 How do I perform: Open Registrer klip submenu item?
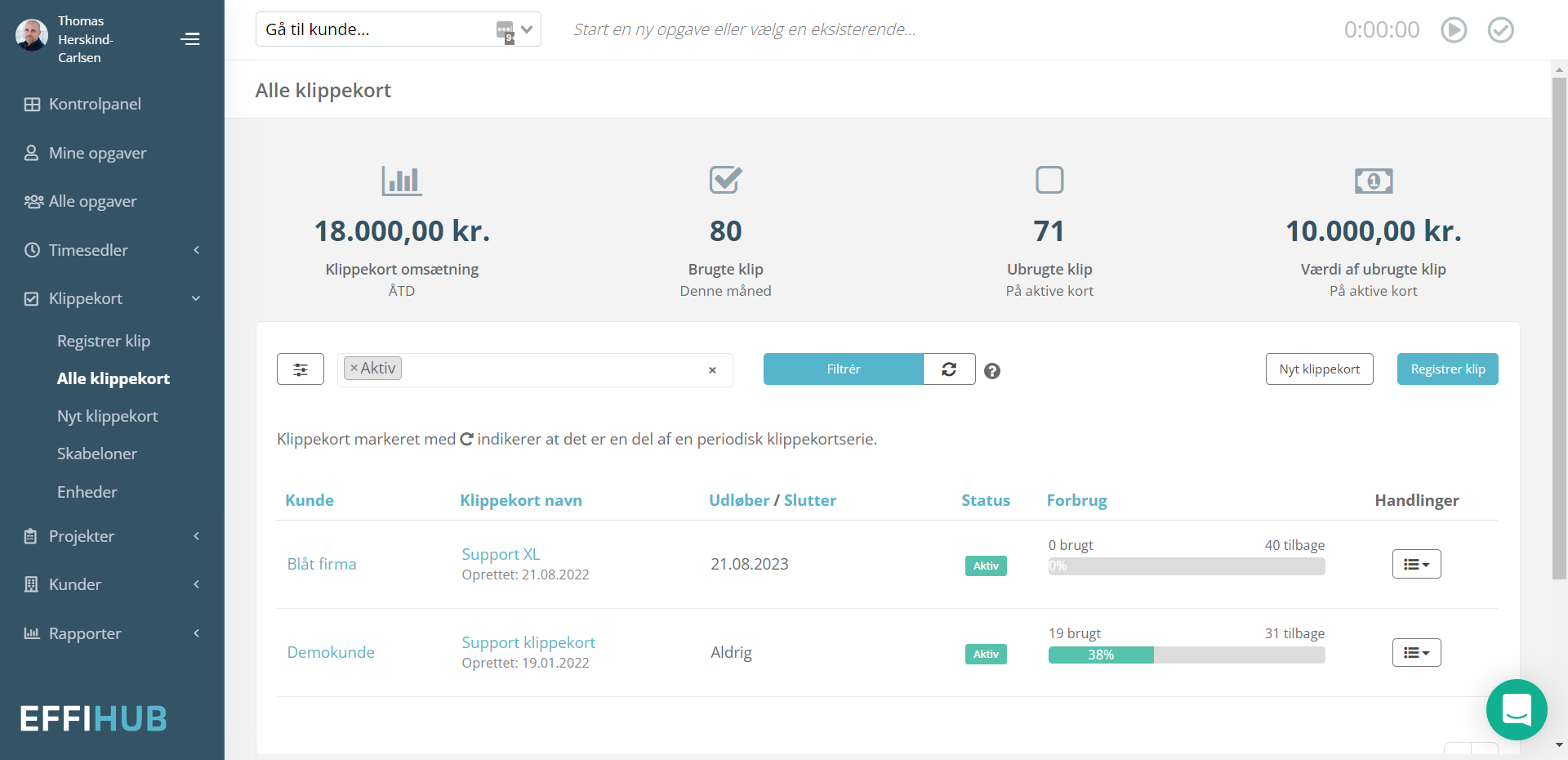click(x=104, y=341)
